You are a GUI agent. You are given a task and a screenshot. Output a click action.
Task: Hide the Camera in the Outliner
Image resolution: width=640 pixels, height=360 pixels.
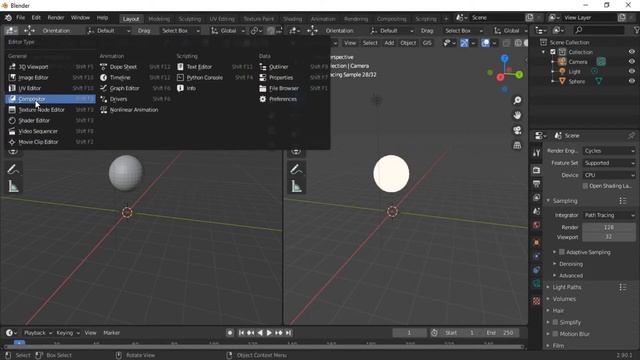[631, 62]
